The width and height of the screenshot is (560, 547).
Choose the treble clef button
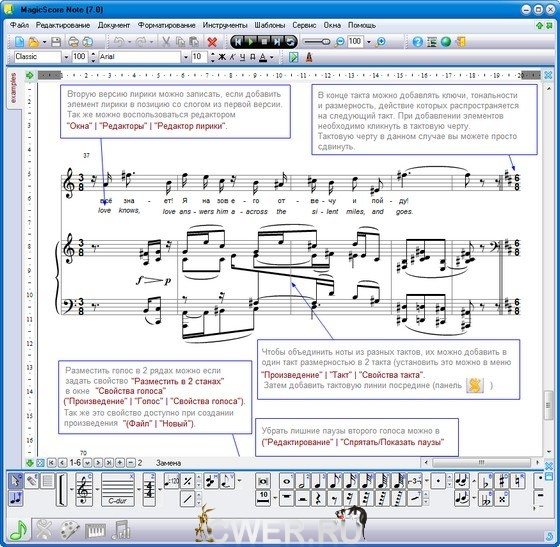coord(84,490)
